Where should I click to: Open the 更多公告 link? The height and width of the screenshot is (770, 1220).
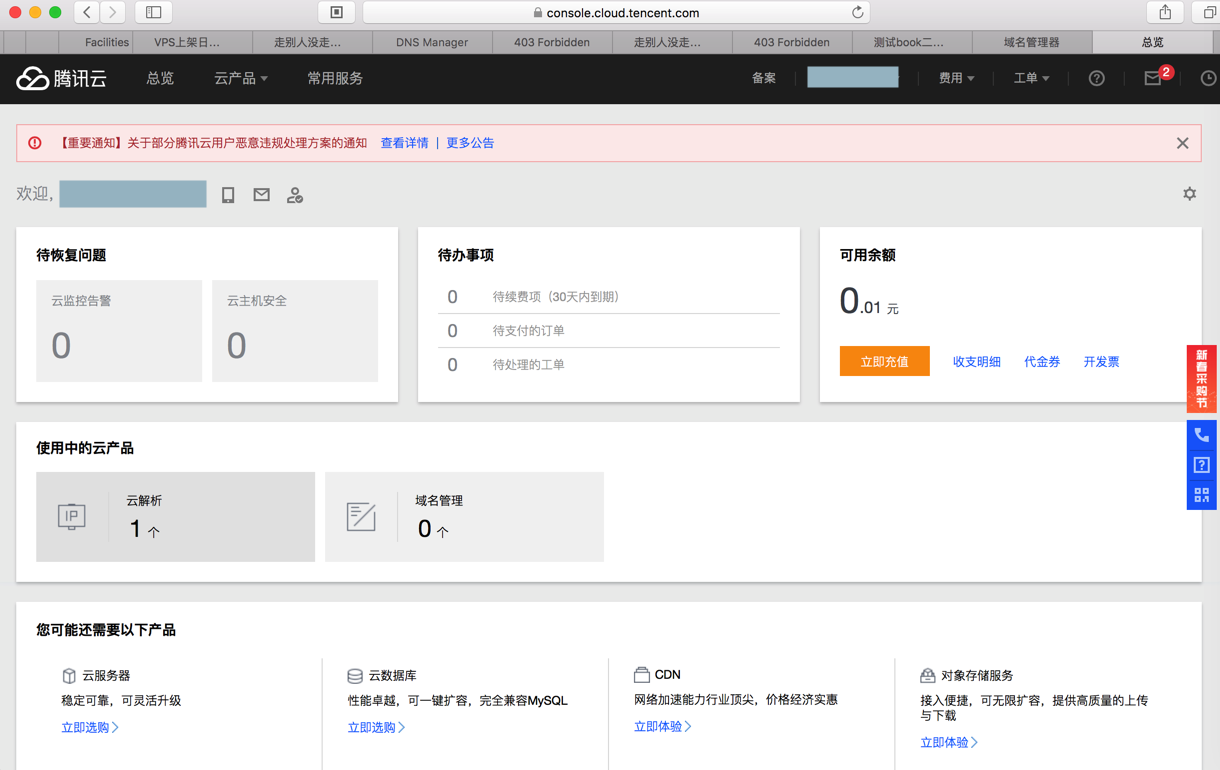tap(470, 143)
